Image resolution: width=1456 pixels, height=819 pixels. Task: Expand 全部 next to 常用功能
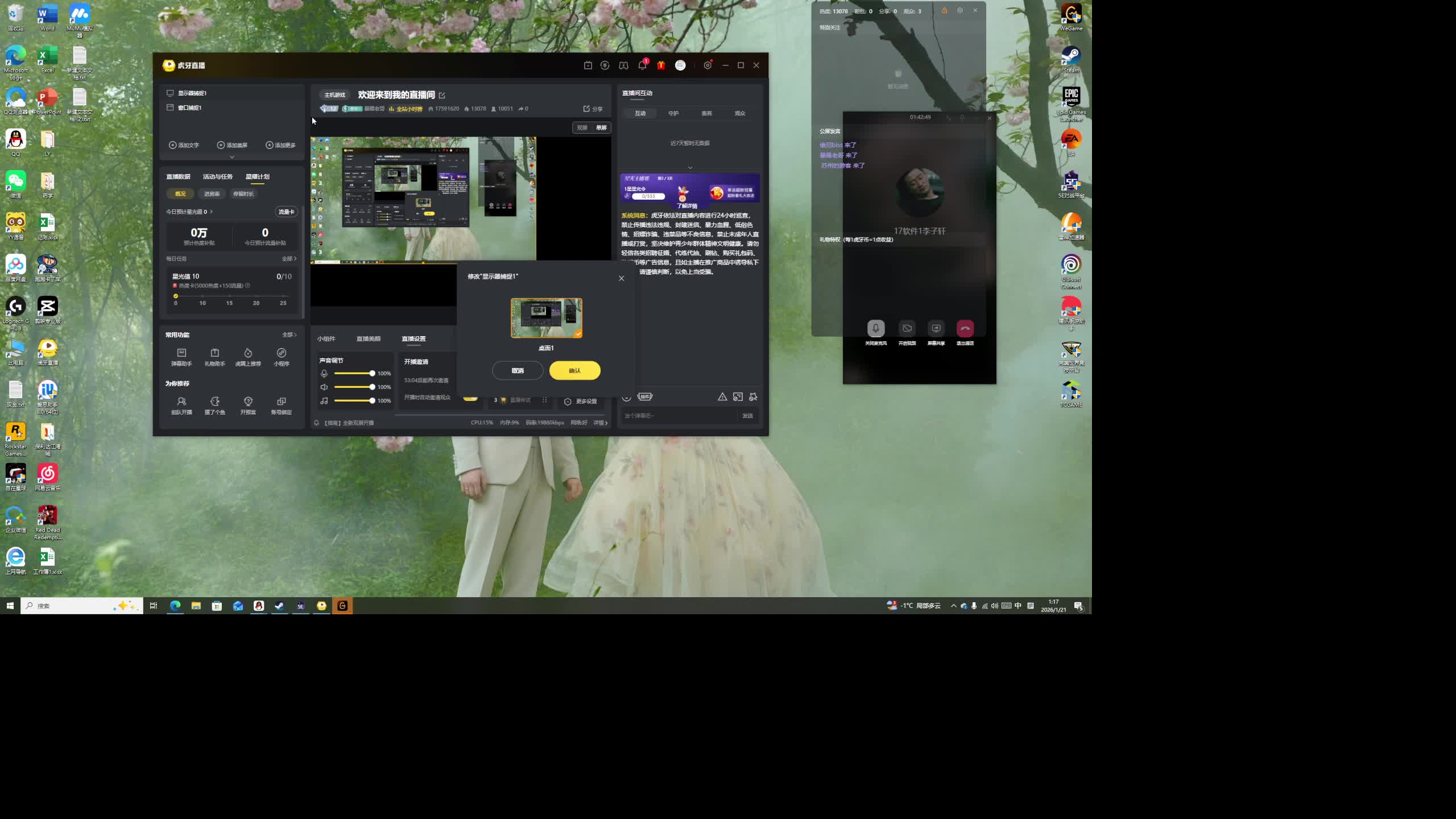(289, 334)
